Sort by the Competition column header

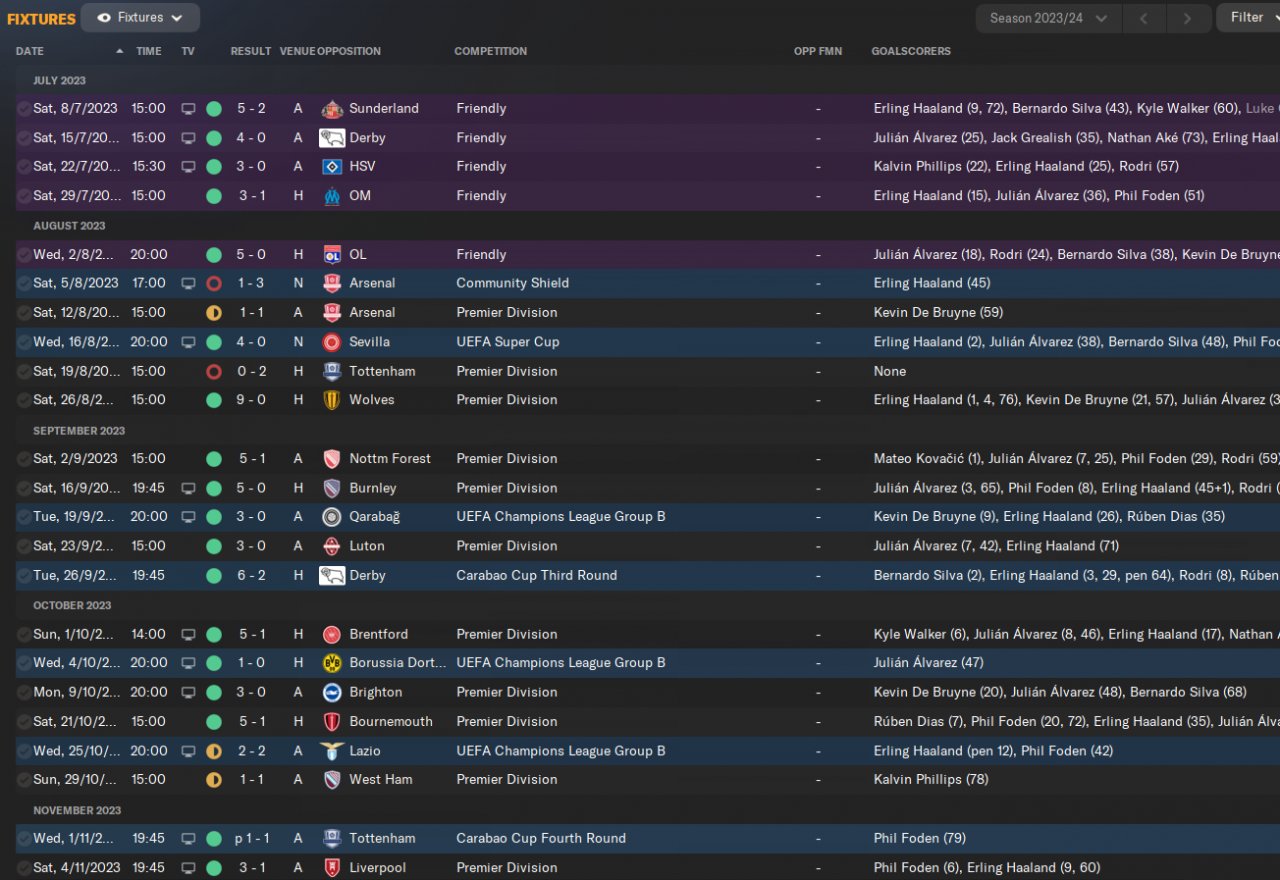490,51
